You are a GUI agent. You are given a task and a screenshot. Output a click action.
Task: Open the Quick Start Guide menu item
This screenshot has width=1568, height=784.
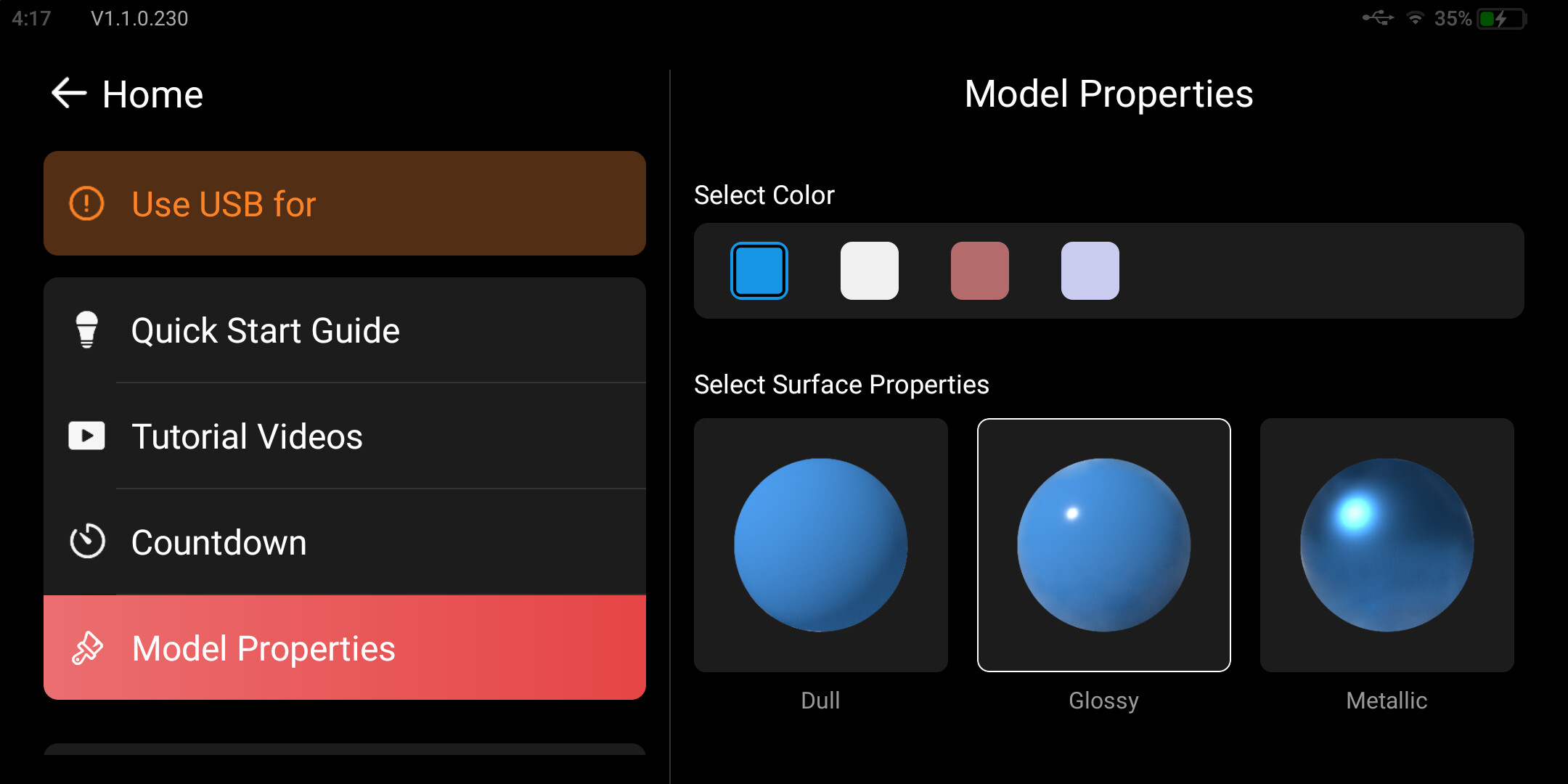[x=266, y=331]
